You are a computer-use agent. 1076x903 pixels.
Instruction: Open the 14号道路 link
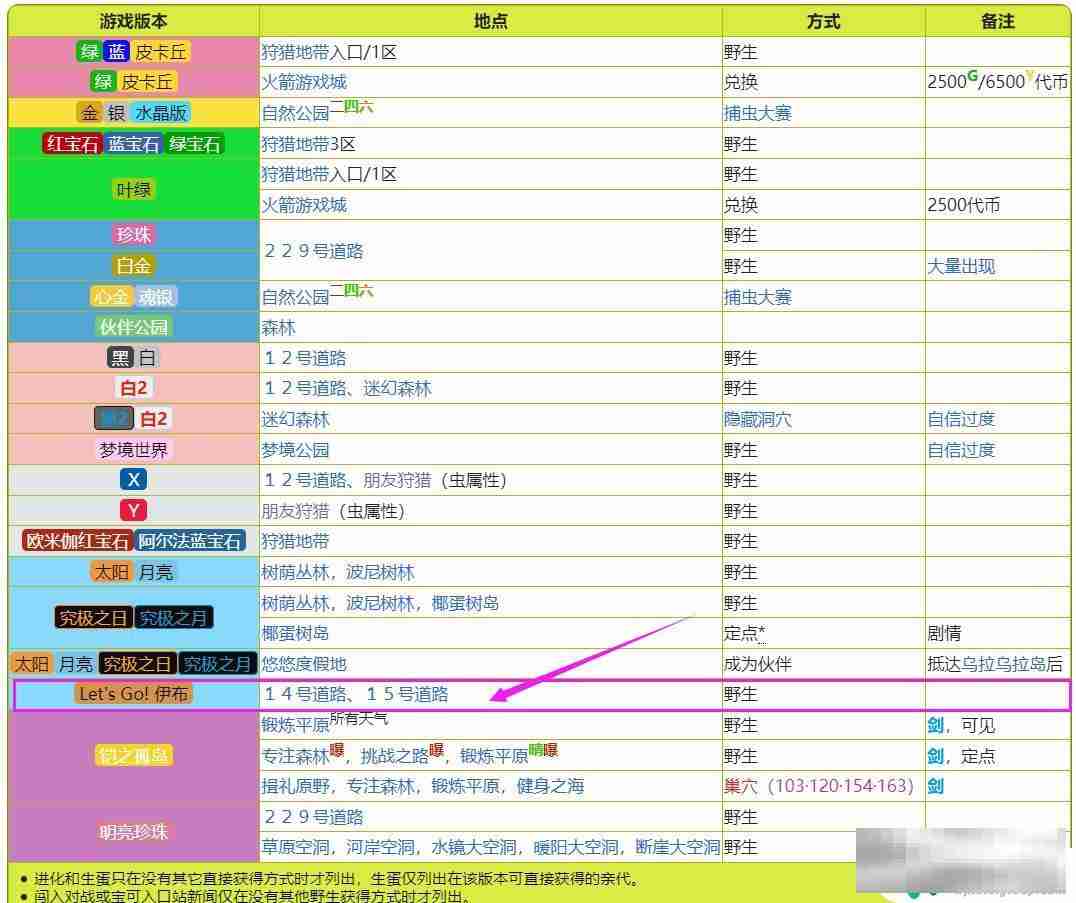click(306, 694)
